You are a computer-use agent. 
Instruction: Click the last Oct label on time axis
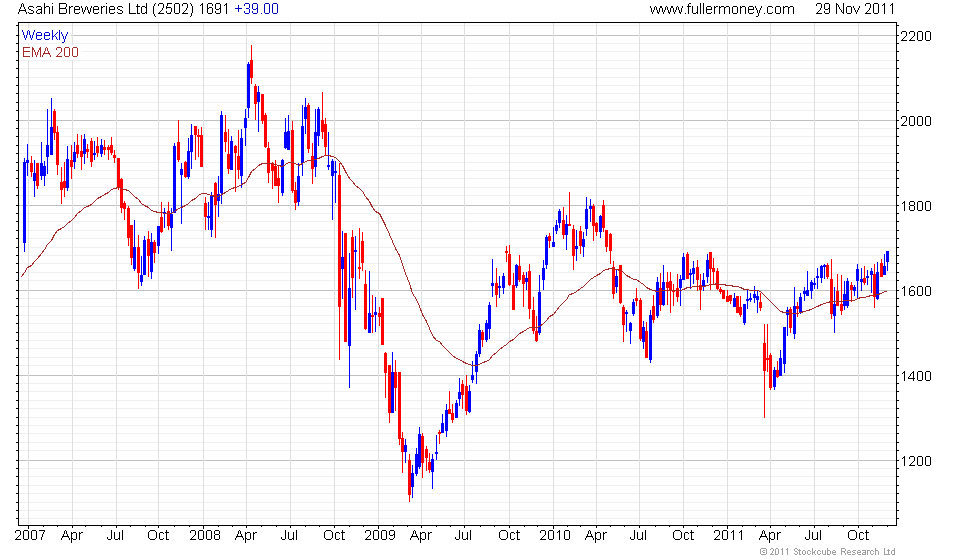click(858, 536)
